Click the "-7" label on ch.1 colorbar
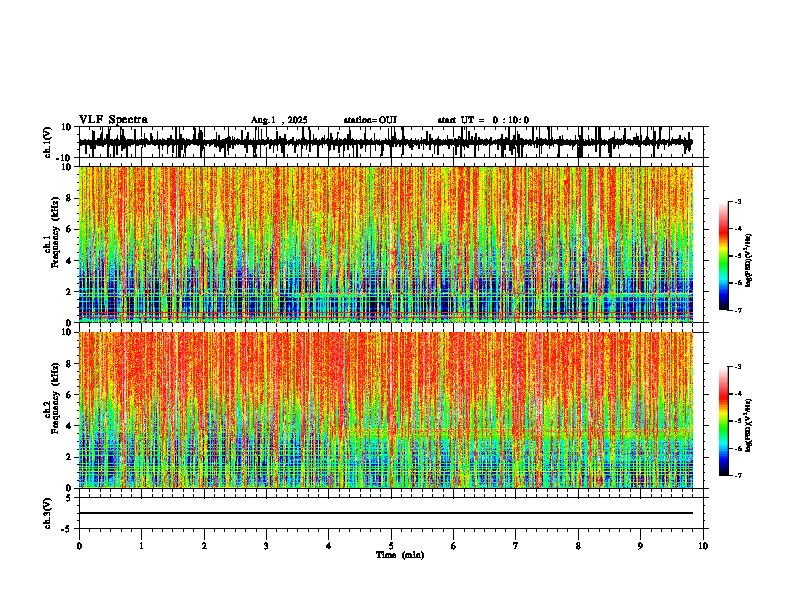The height and width of the screenshot is (612, 792). (x=738, y=310)
